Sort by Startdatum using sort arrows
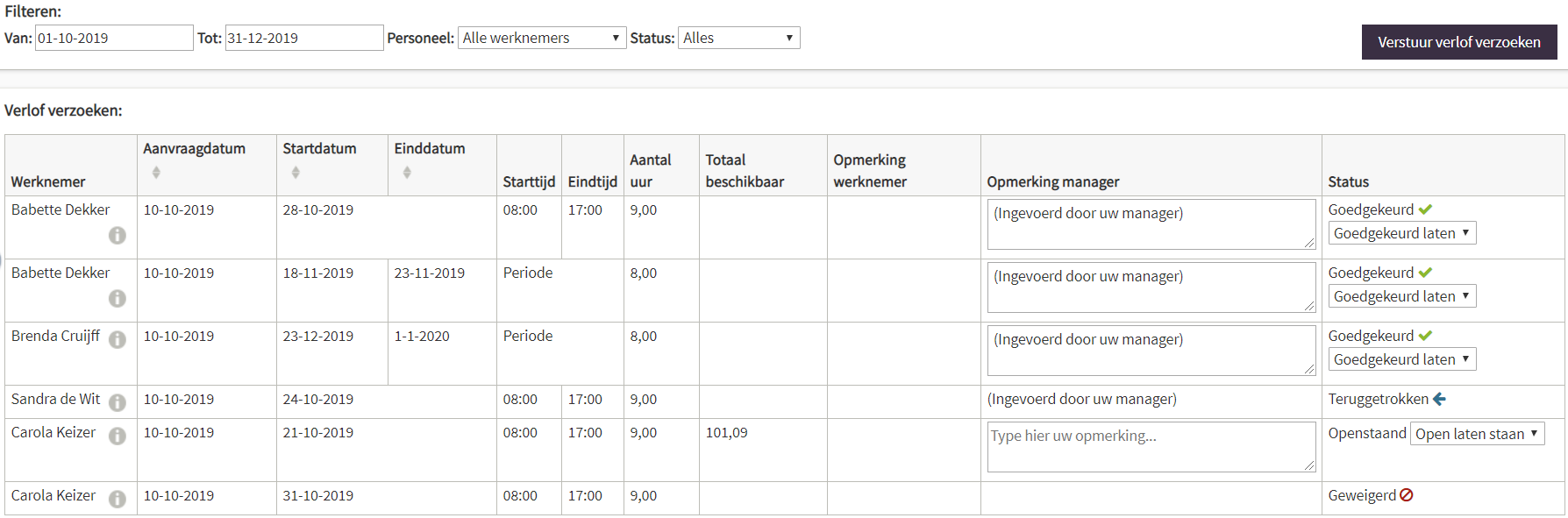1568x518 pixels. (296, 173)
